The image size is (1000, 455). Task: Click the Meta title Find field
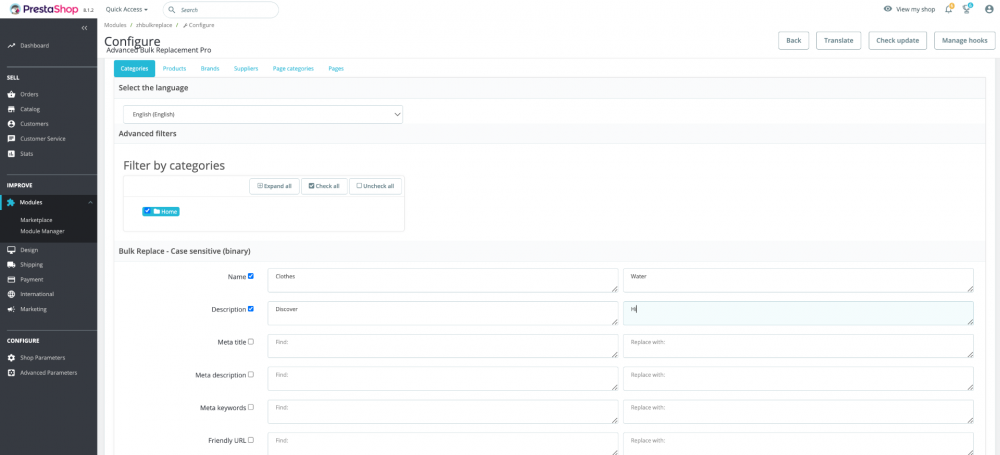(443, 346)
